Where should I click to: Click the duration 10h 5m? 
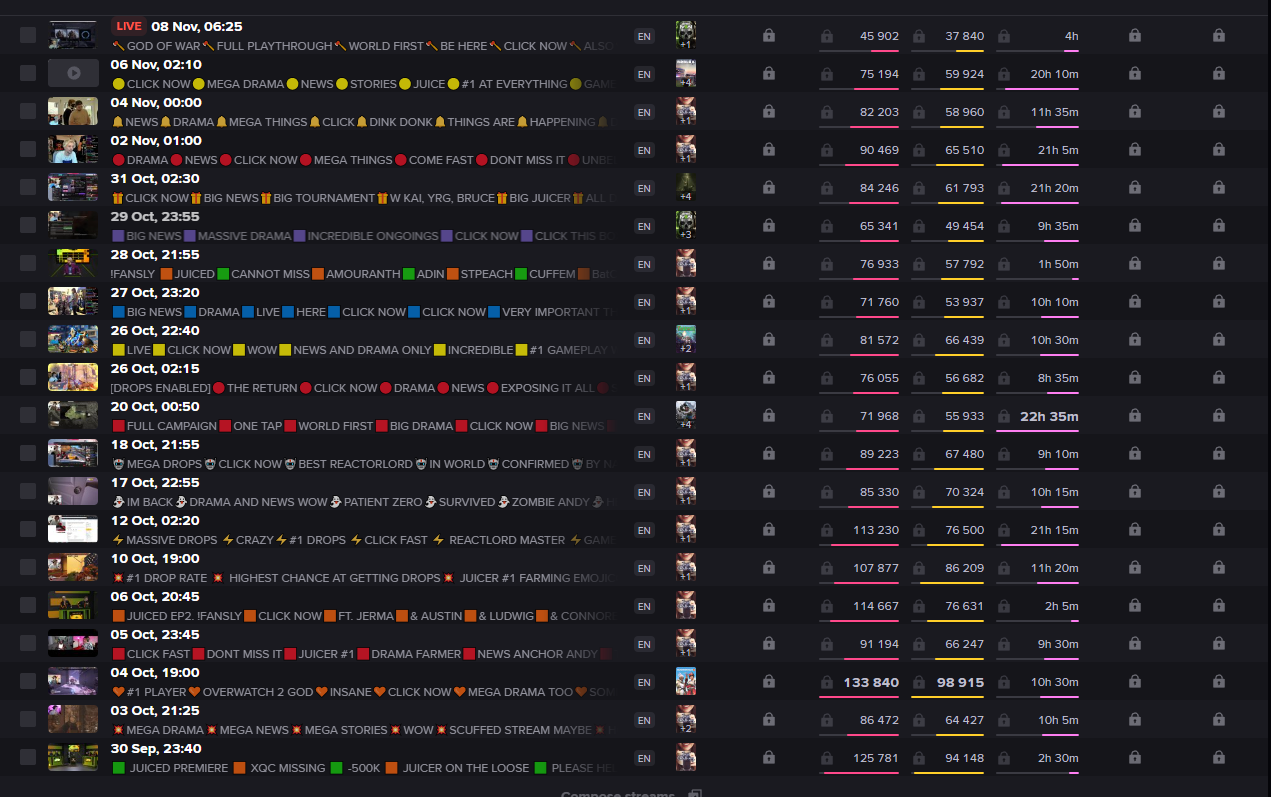point(1058,720)
